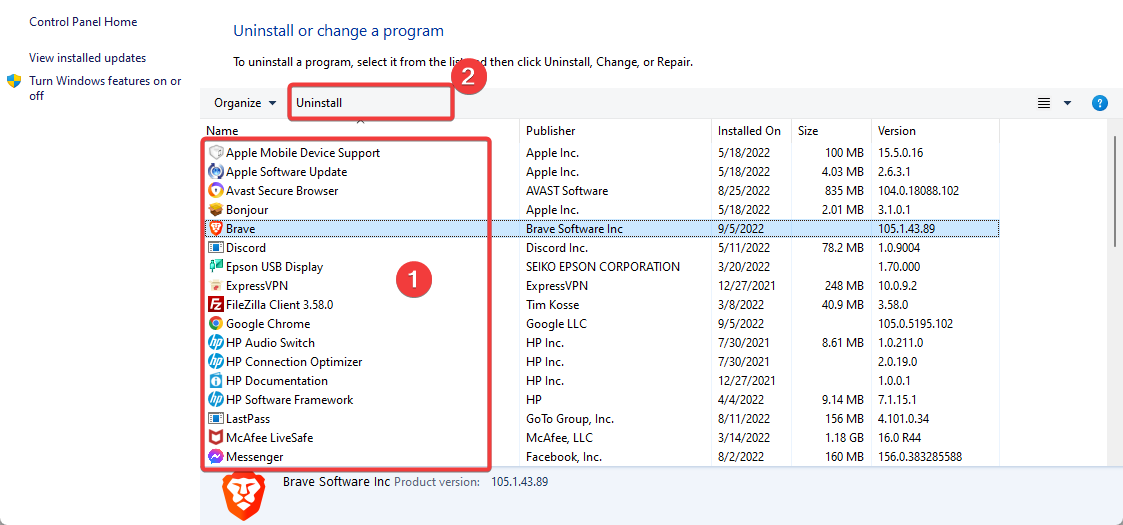Open the Organize dropdown menu
Screen dimensions: 1123x525
pos(245,103)
